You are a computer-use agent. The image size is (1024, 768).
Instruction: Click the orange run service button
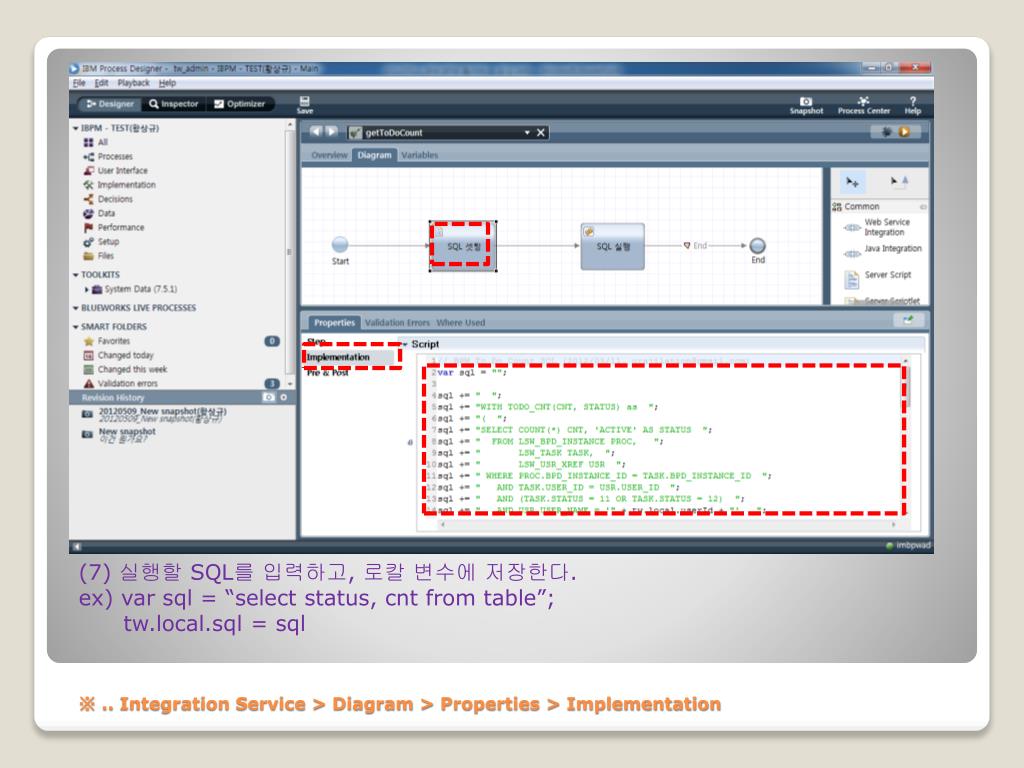point(904,132)
